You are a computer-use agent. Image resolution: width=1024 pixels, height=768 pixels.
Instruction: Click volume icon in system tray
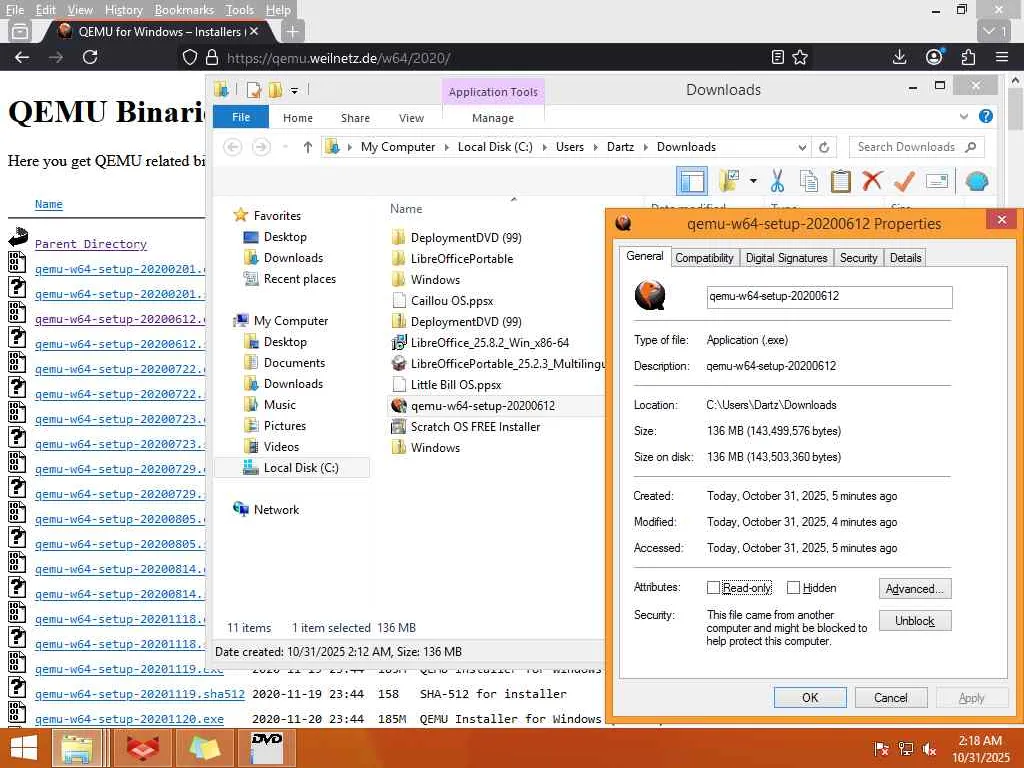pos(929,749)
